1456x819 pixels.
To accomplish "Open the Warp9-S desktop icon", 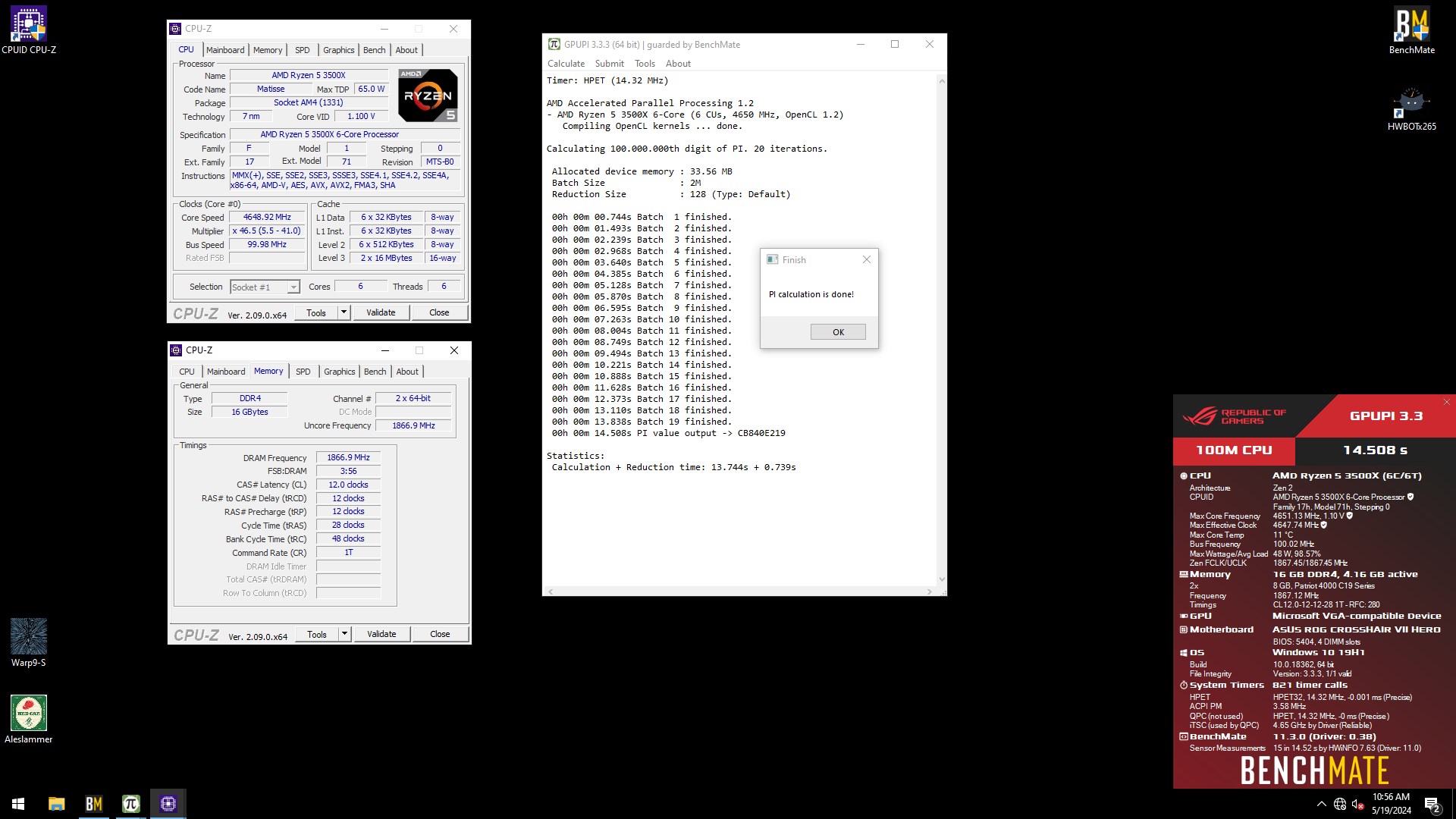I will pos(29,642).
